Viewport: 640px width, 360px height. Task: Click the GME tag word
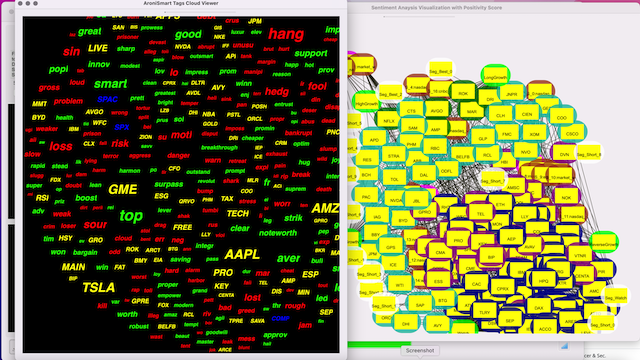pyautogui.click(x=122, y=189)
